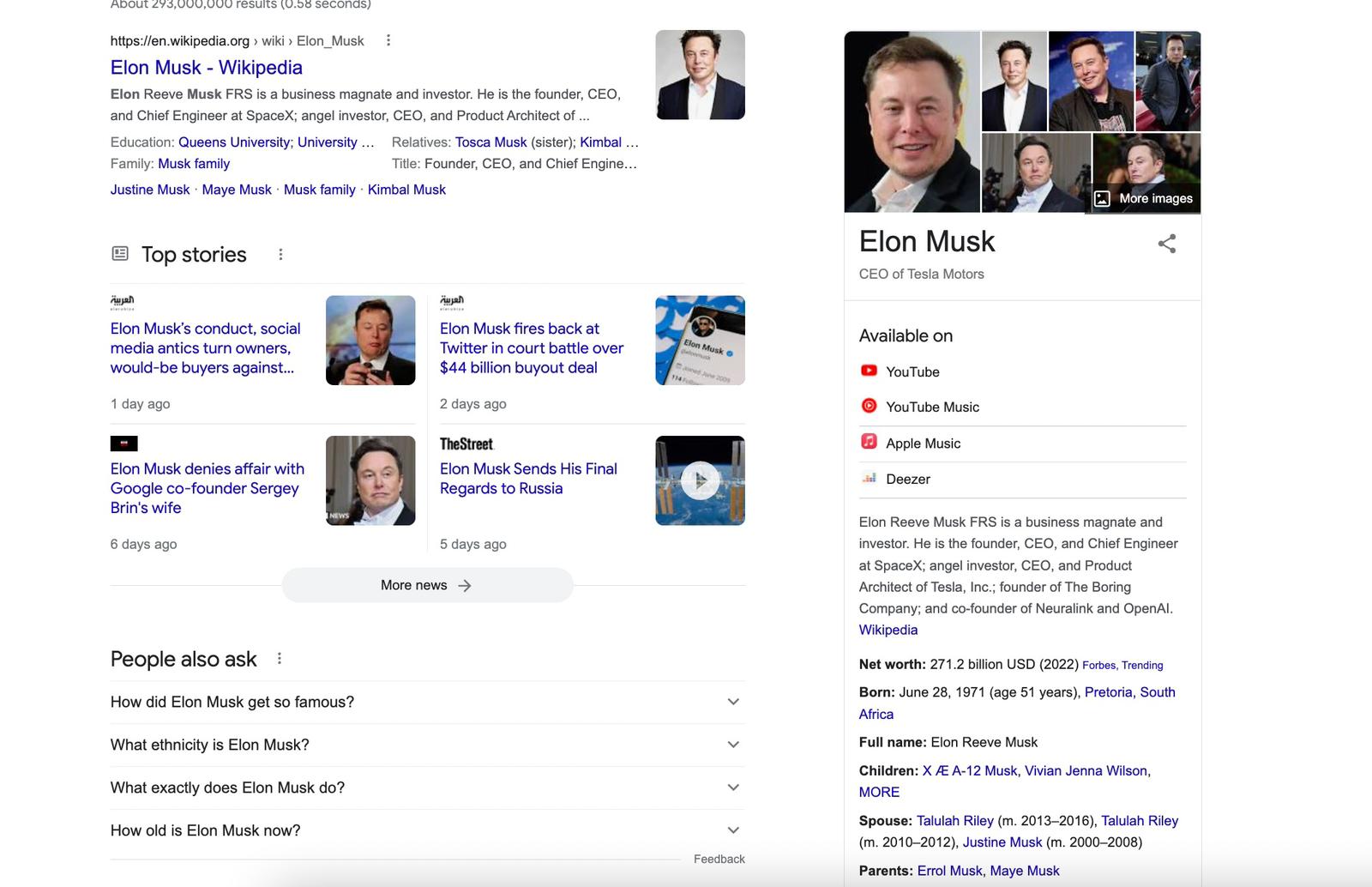Open the Wikipedia result thumbnail image
This screenshot has height=887, width=1372.
coord(700,75)
